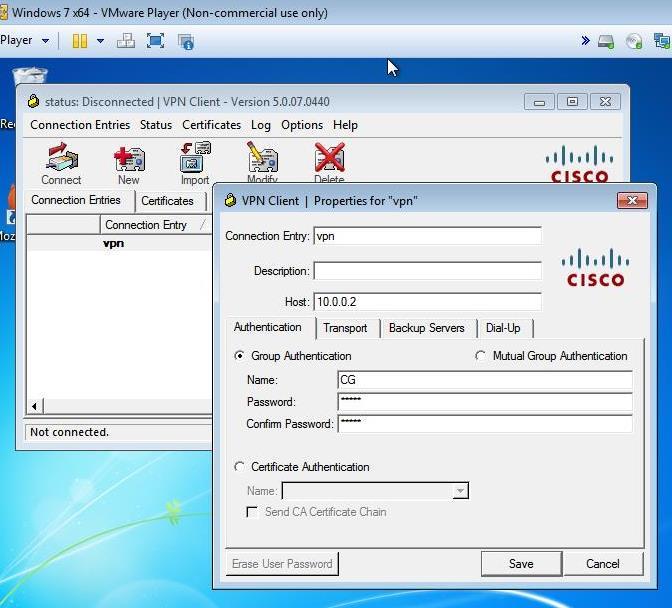Expand the VMware power options arrow
Viewport: 672px width, 608px height.
[x=100, y=41]
